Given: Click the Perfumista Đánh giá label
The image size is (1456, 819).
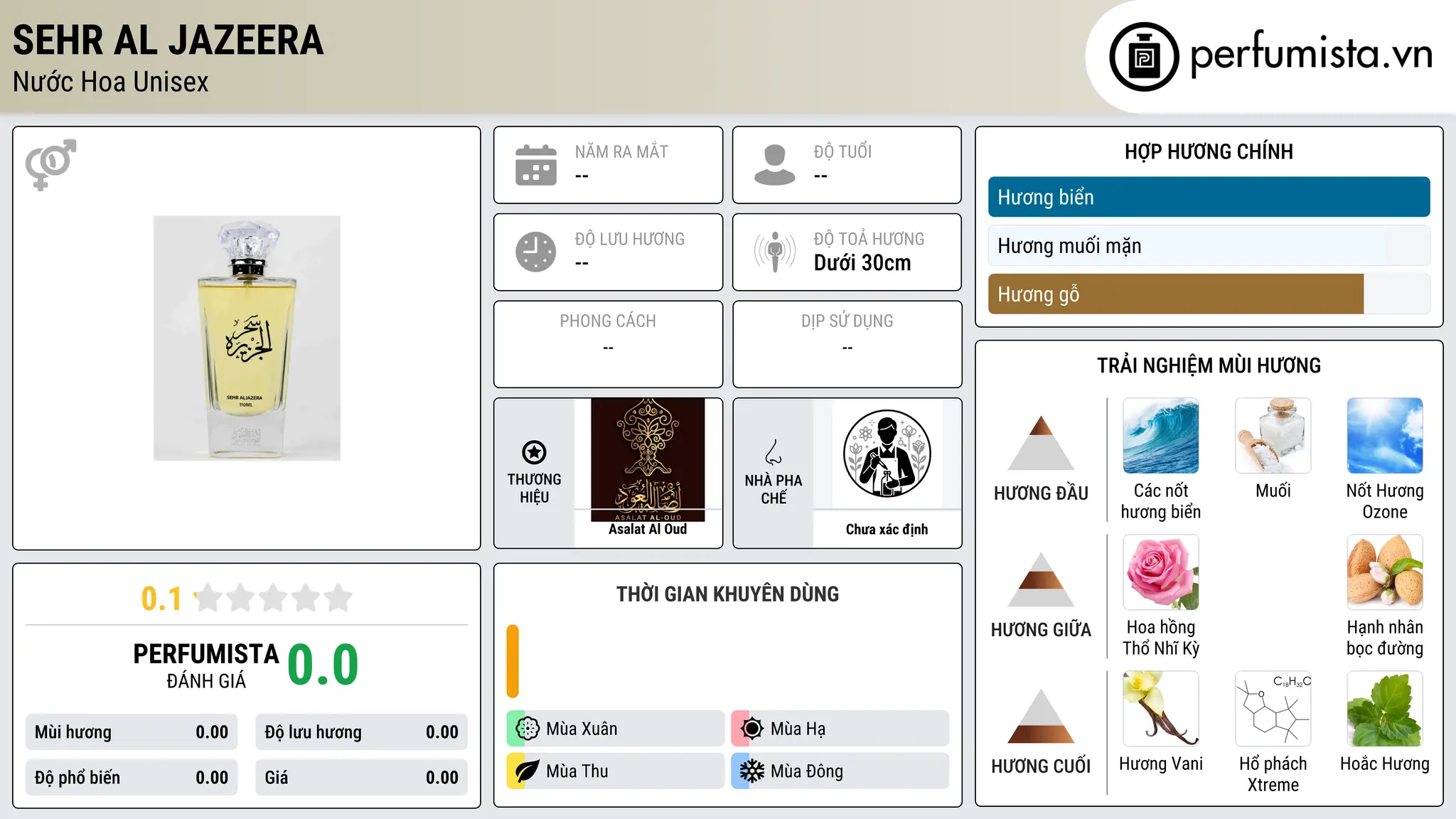Looking at the screenshot, I should [206, 665].
